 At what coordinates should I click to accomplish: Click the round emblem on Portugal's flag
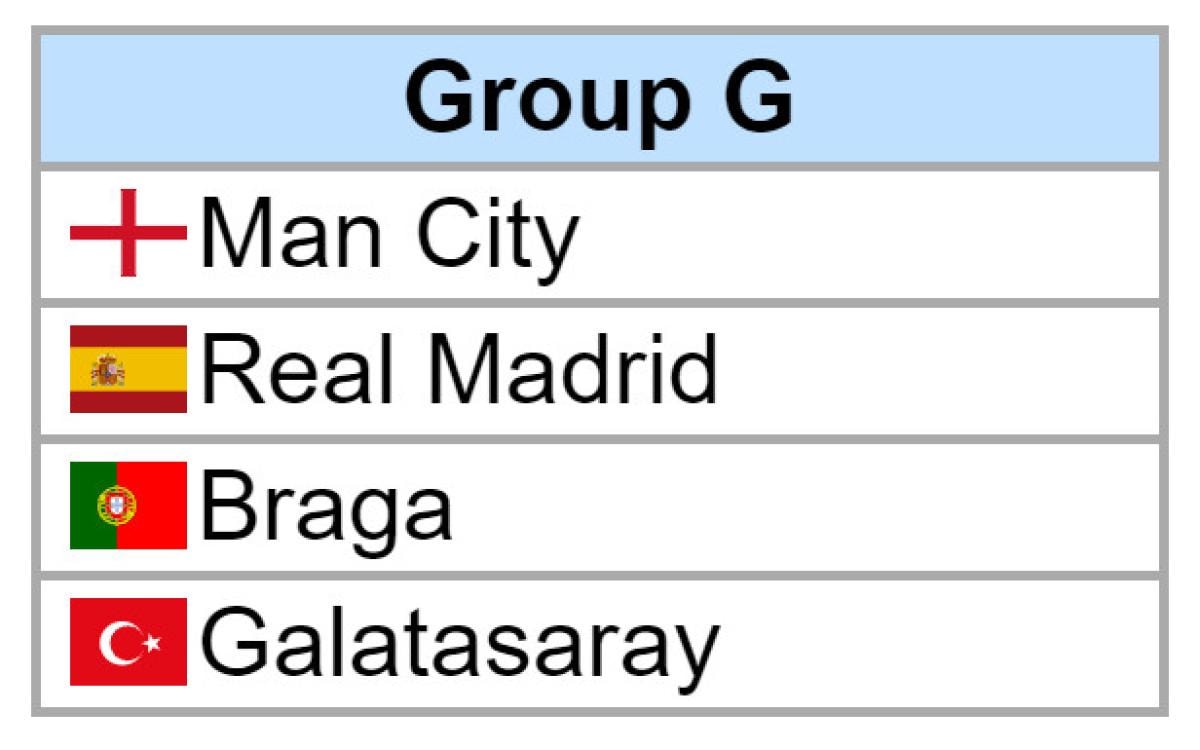[x=116, y=506]
